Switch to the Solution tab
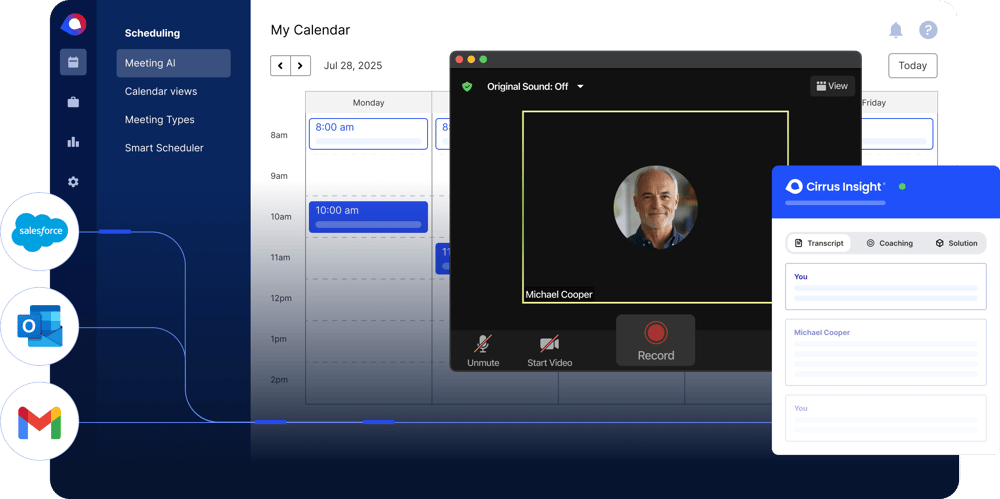 (x=956, y=243)
